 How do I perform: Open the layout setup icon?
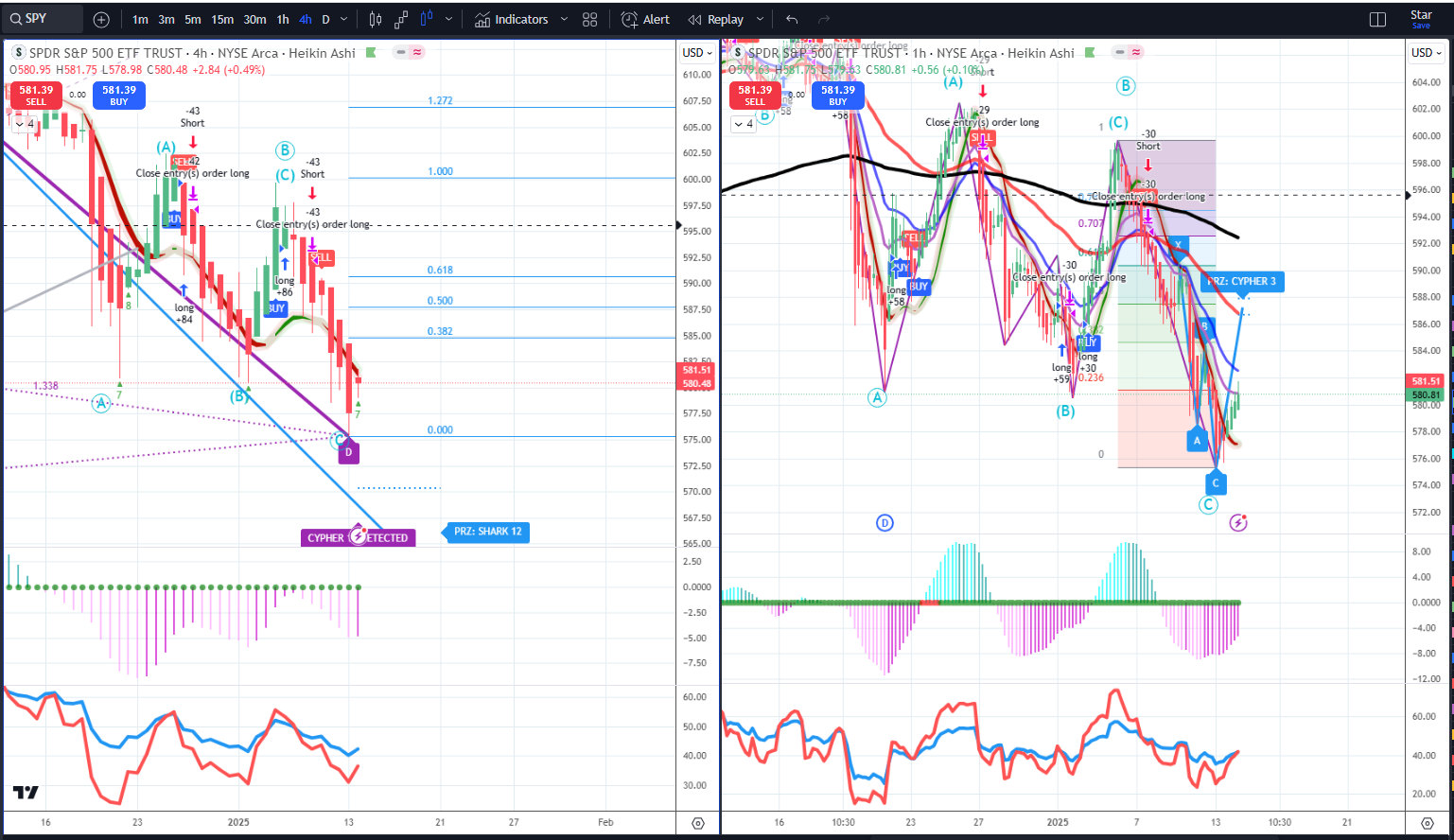pyautogui.click(x=1377, y=20)
